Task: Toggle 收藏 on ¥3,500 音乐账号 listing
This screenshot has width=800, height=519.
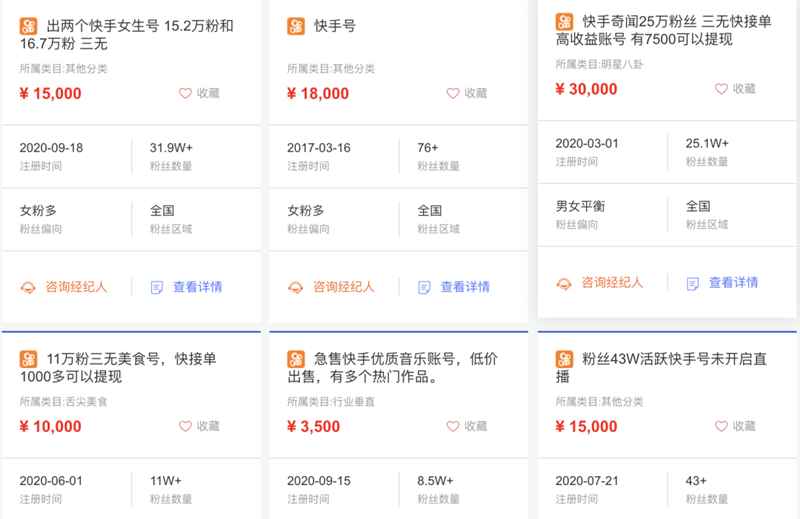Action: point(466,425)
